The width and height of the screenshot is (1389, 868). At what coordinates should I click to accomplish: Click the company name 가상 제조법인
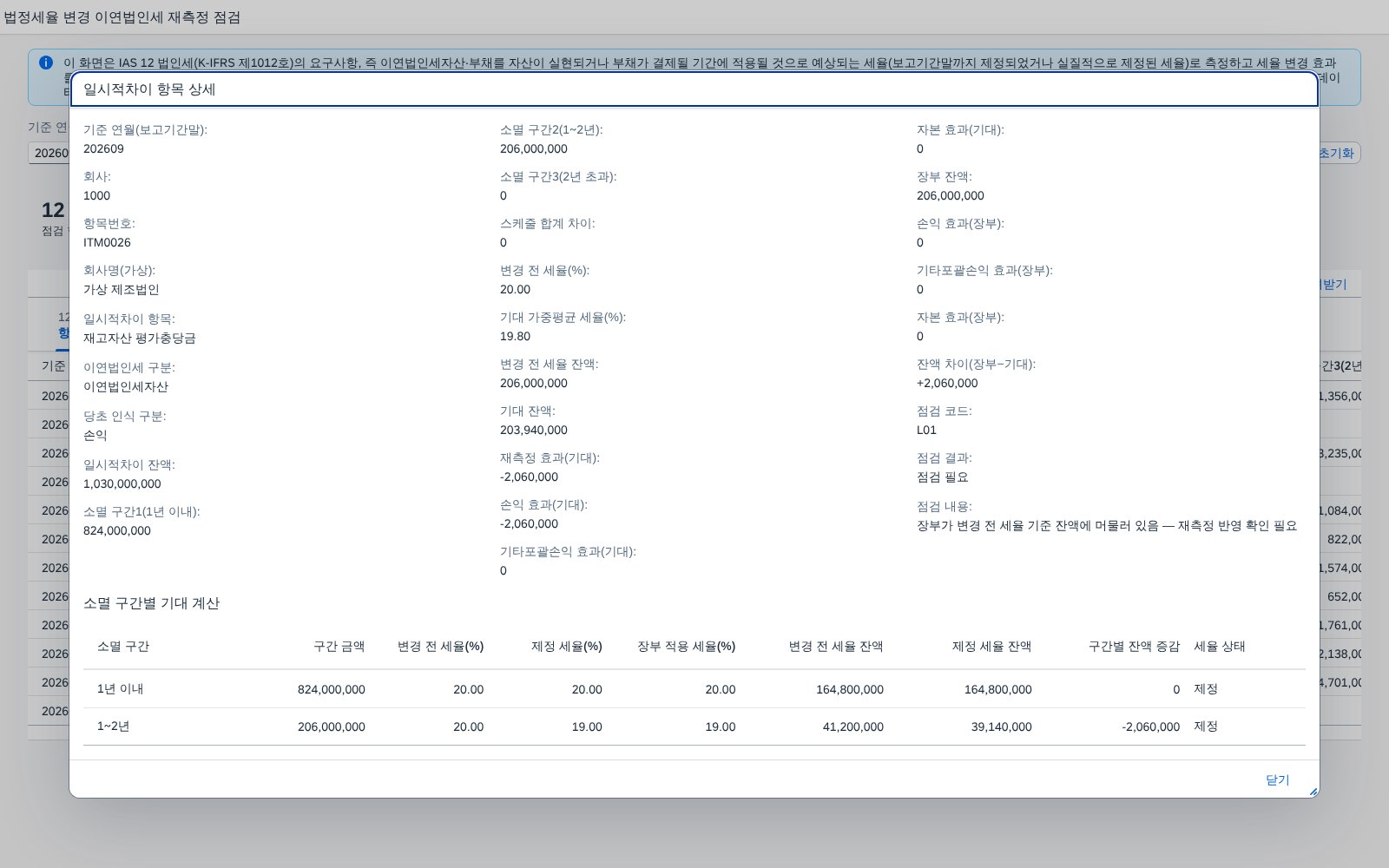[x=121, y=289]
